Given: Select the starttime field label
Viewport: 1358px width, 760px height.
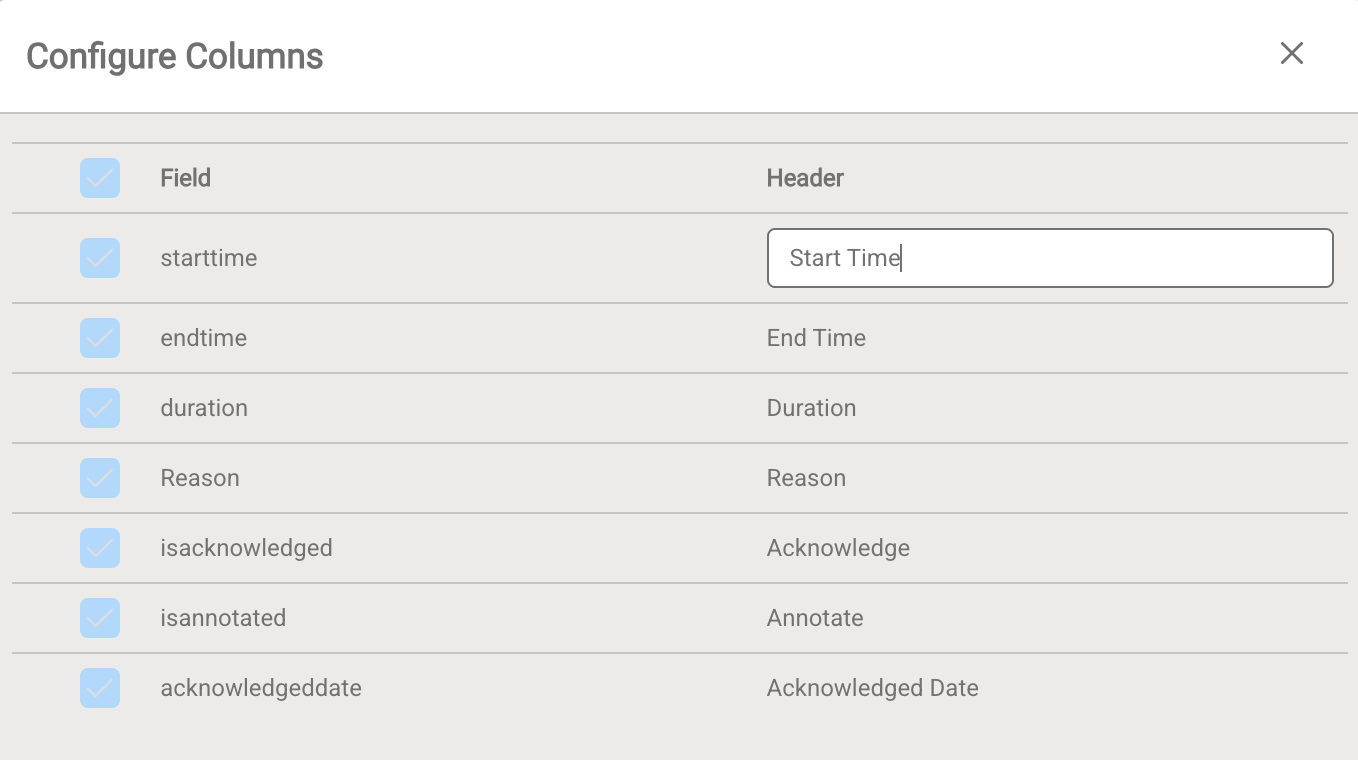Looking at the screenshot, I should point(207,257).
